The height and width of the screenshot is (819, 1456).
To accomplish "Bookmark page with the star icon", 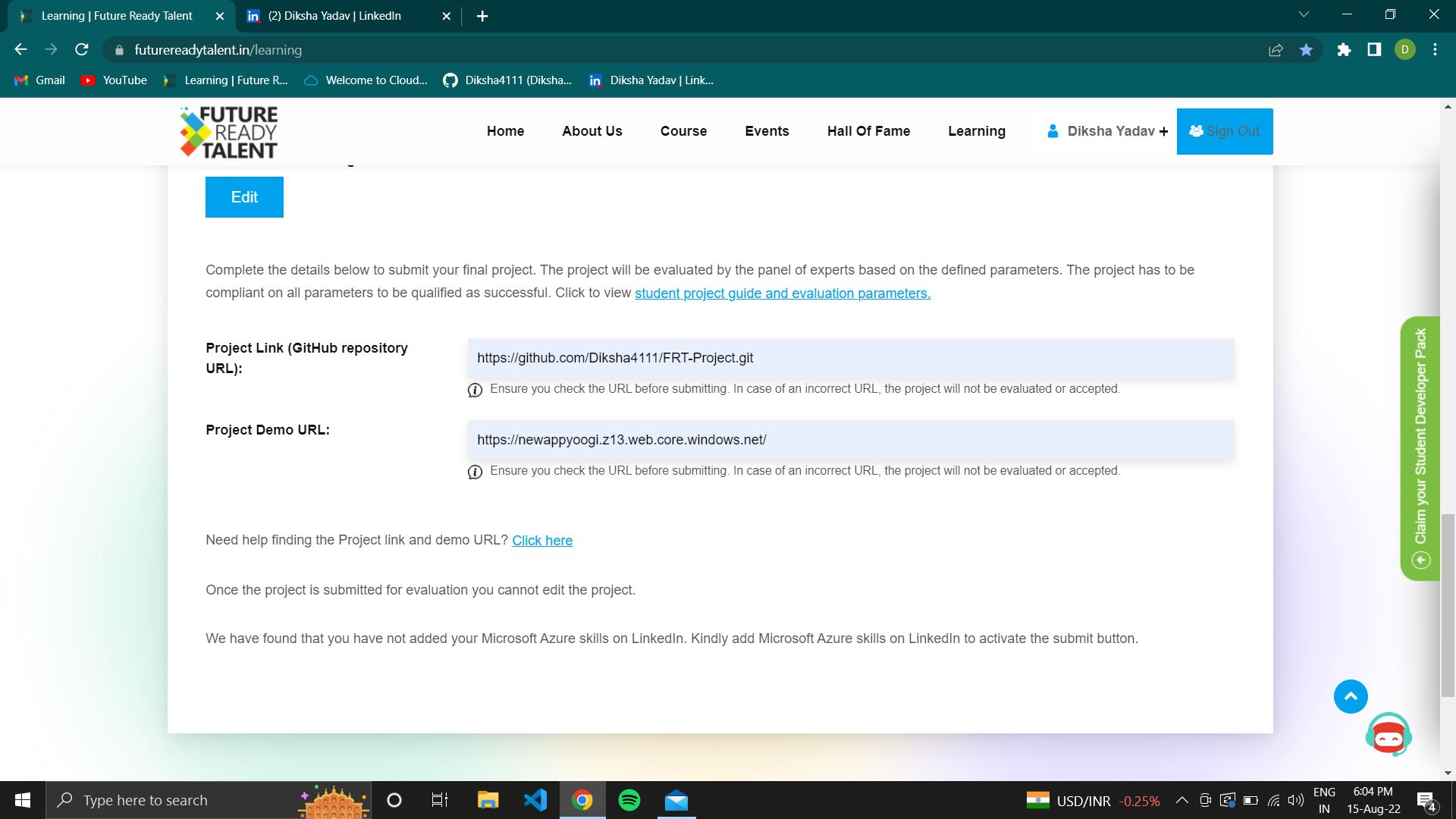I will (x=1306, y=50).
